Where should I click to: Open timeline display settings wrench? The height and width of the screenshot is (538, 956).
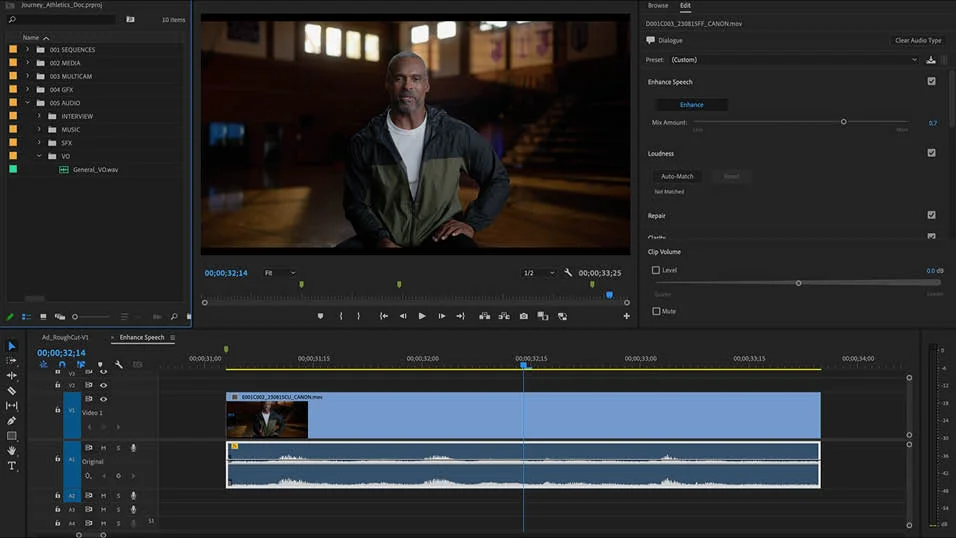pyautogui.click(x=119, y=364)
